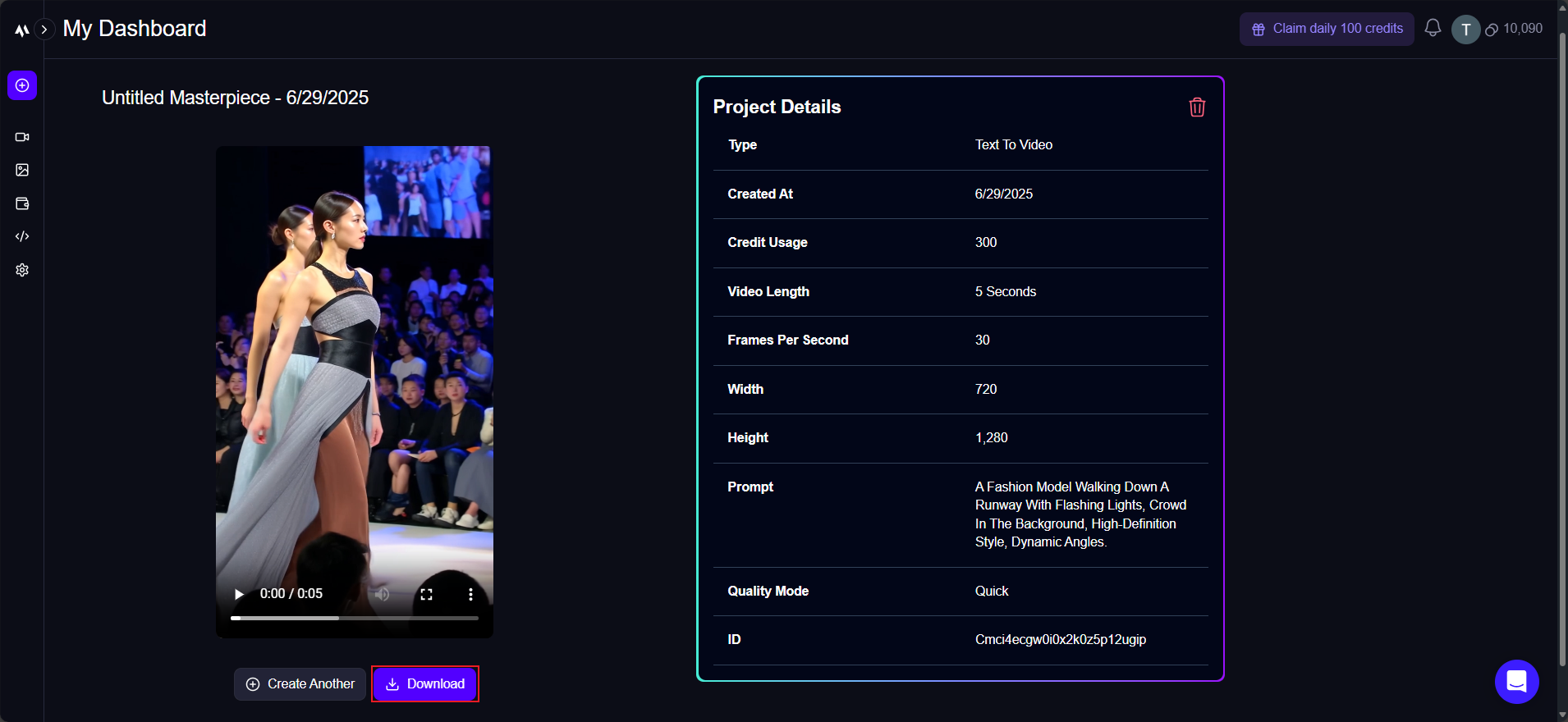
Task: Open notifications bell icon
Action: click(1433, 29)
